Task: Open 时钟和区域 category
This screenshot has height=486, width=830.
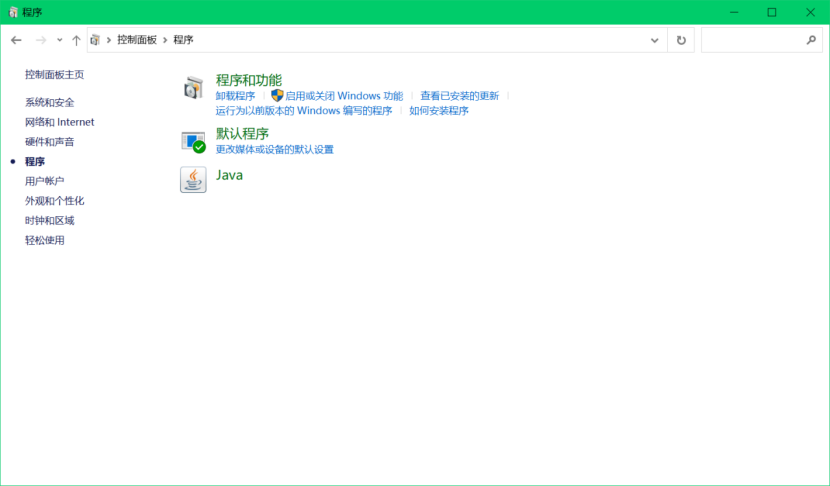Action: click(x=50, y=220)
